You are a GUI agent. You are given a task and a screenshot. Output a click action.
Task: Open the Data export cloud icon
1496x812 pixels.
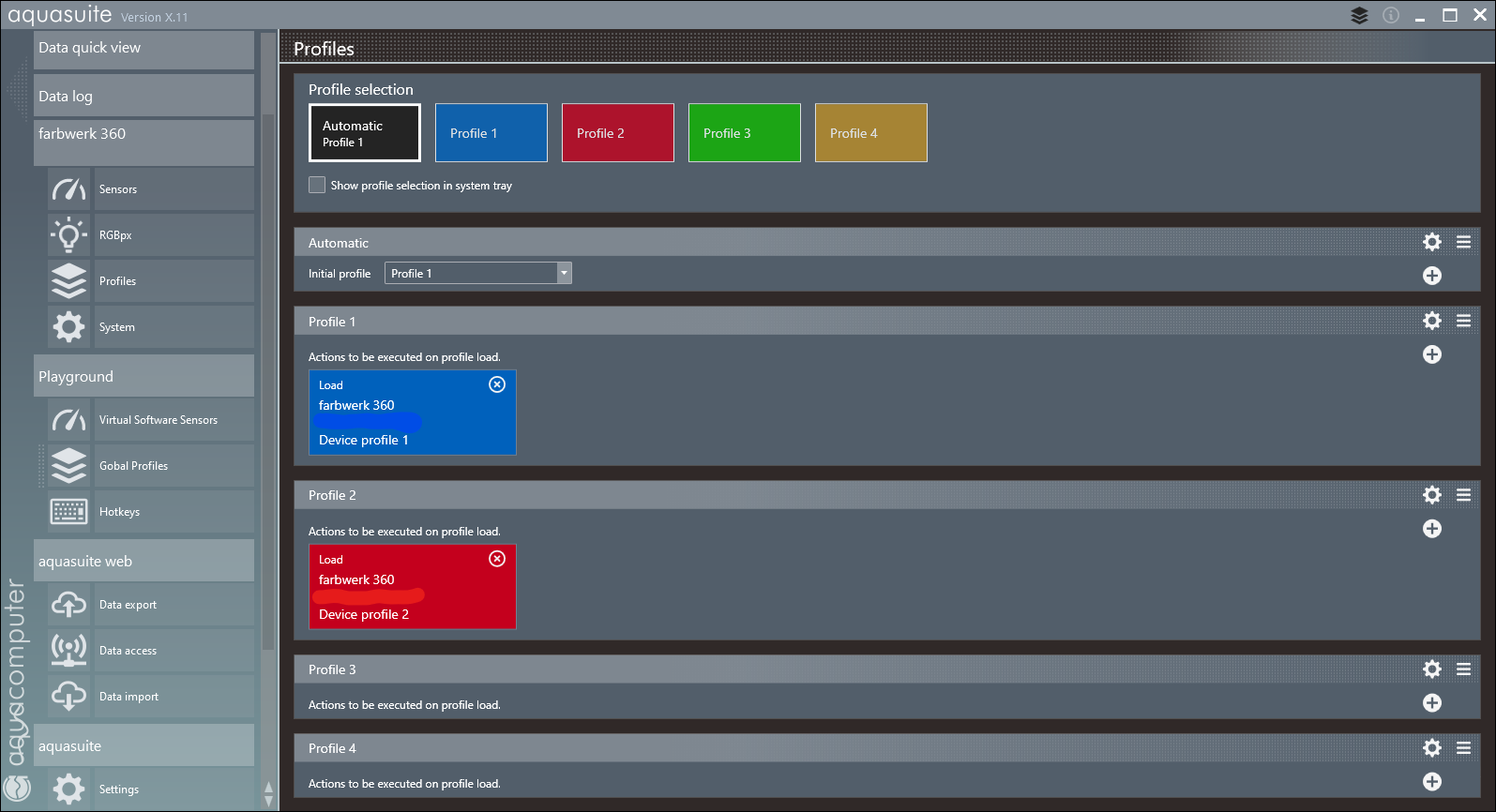tap(68, 605)
